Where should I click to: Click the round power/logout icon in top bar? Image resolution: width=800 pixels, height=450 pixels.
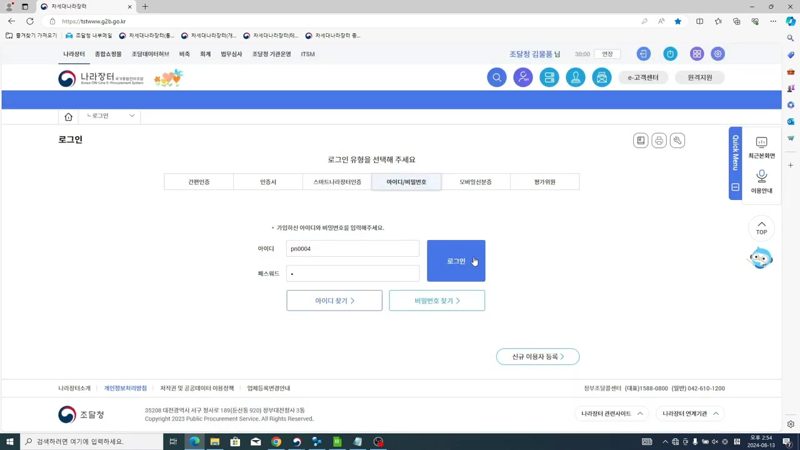670,54
